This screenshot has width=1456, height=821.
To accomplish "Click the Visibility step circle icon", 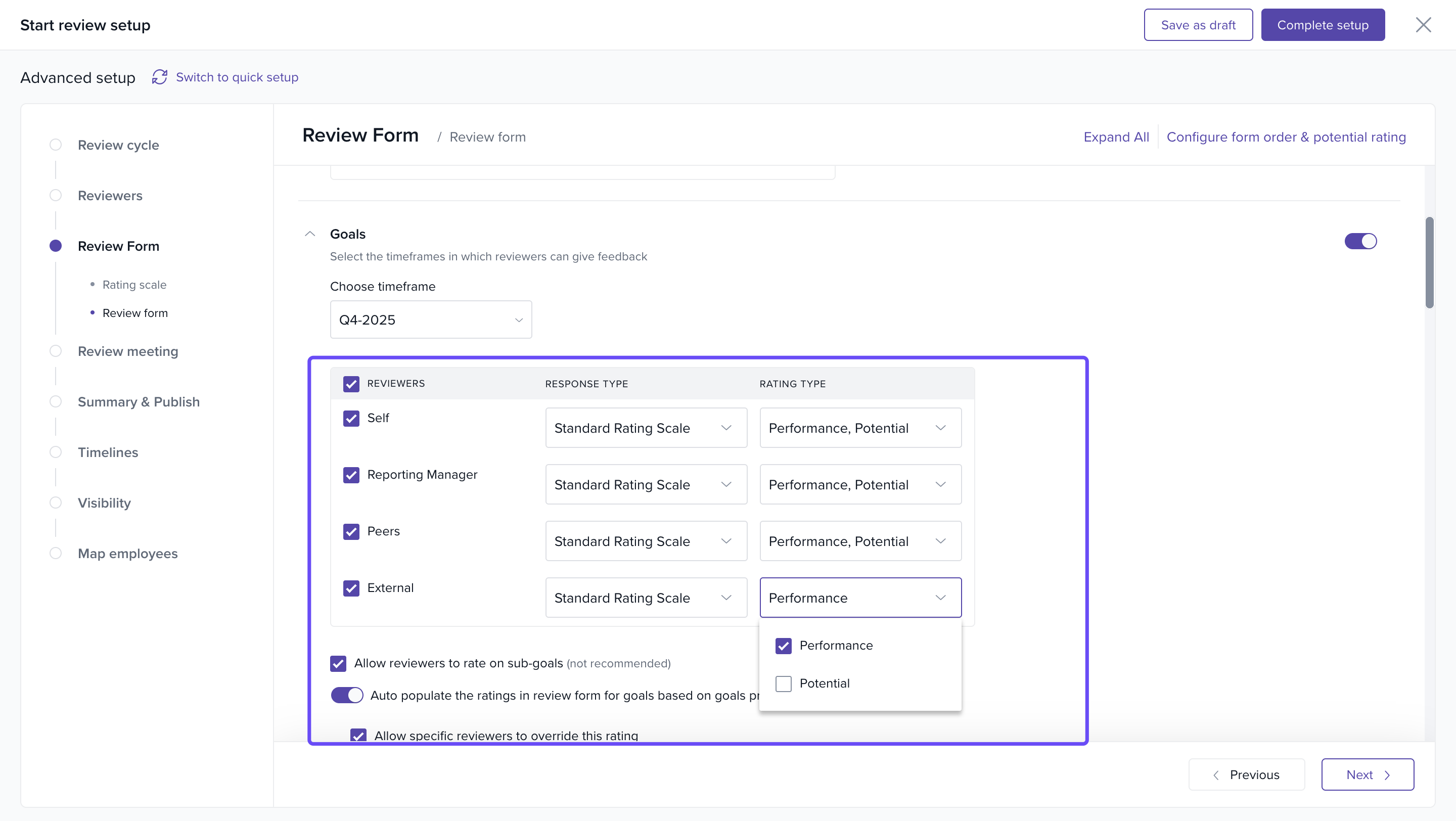I will coord(56,503).
